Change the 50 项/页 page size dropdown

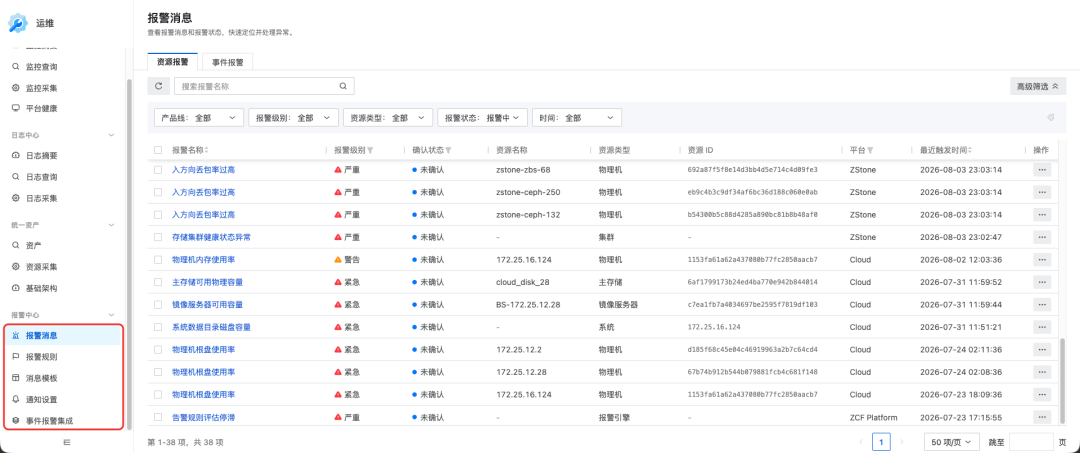(953, 441)
